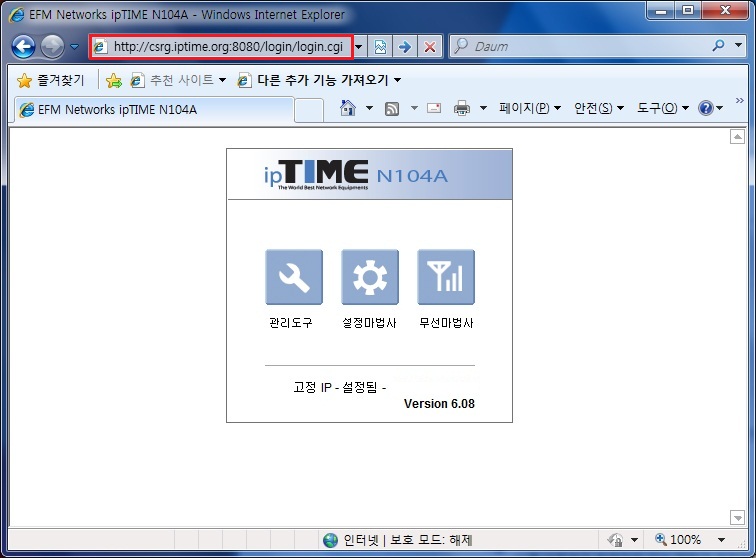Click the browser Forward arrow button
This screenshot has height=558, width=756.
52,47
